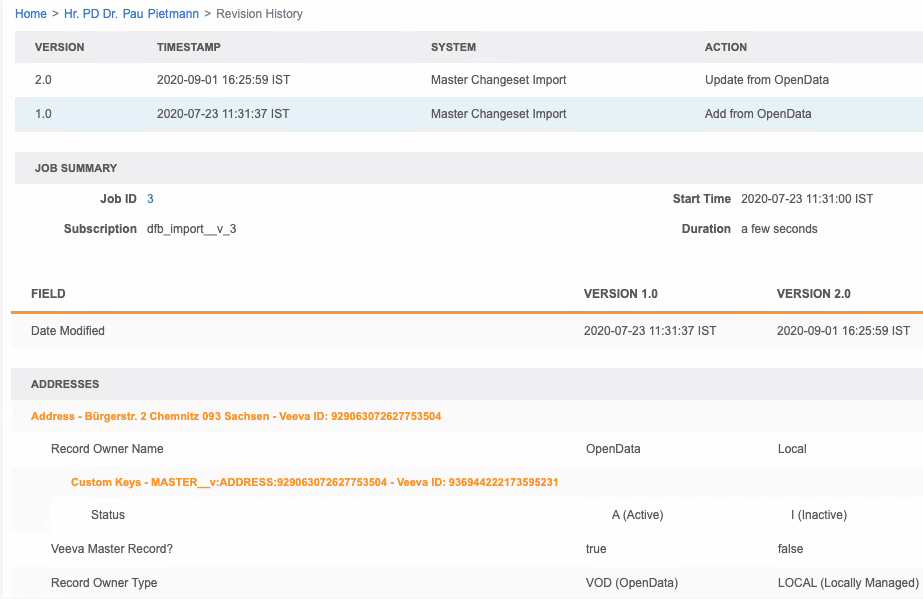Click the I (Inactive) status value
923x599 pixels.
(818, 515)
